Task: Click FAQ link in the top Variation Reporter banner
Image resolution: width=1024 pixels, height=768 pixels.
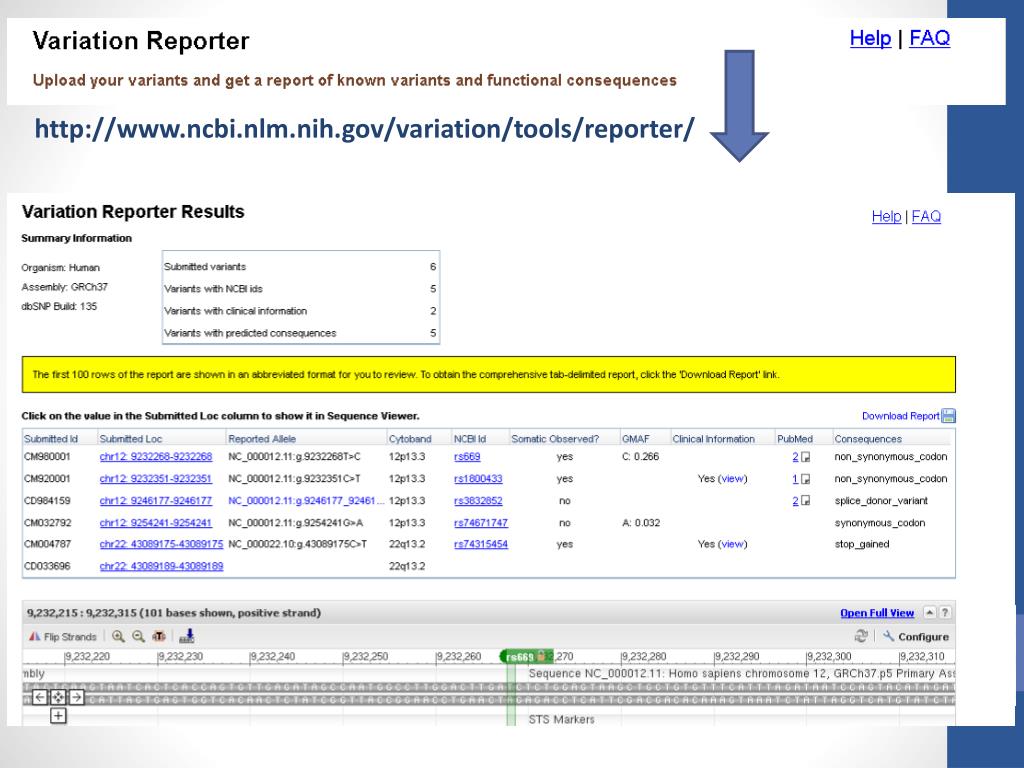Action: [x=930, y=38]
